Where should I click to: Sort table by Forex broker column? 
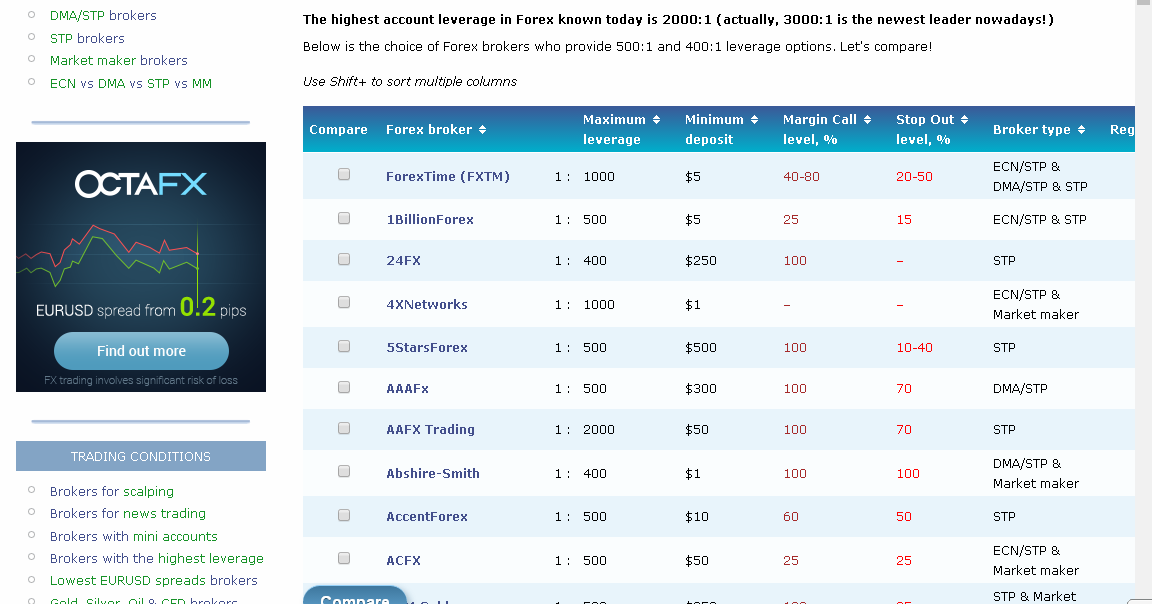(436, 129)
